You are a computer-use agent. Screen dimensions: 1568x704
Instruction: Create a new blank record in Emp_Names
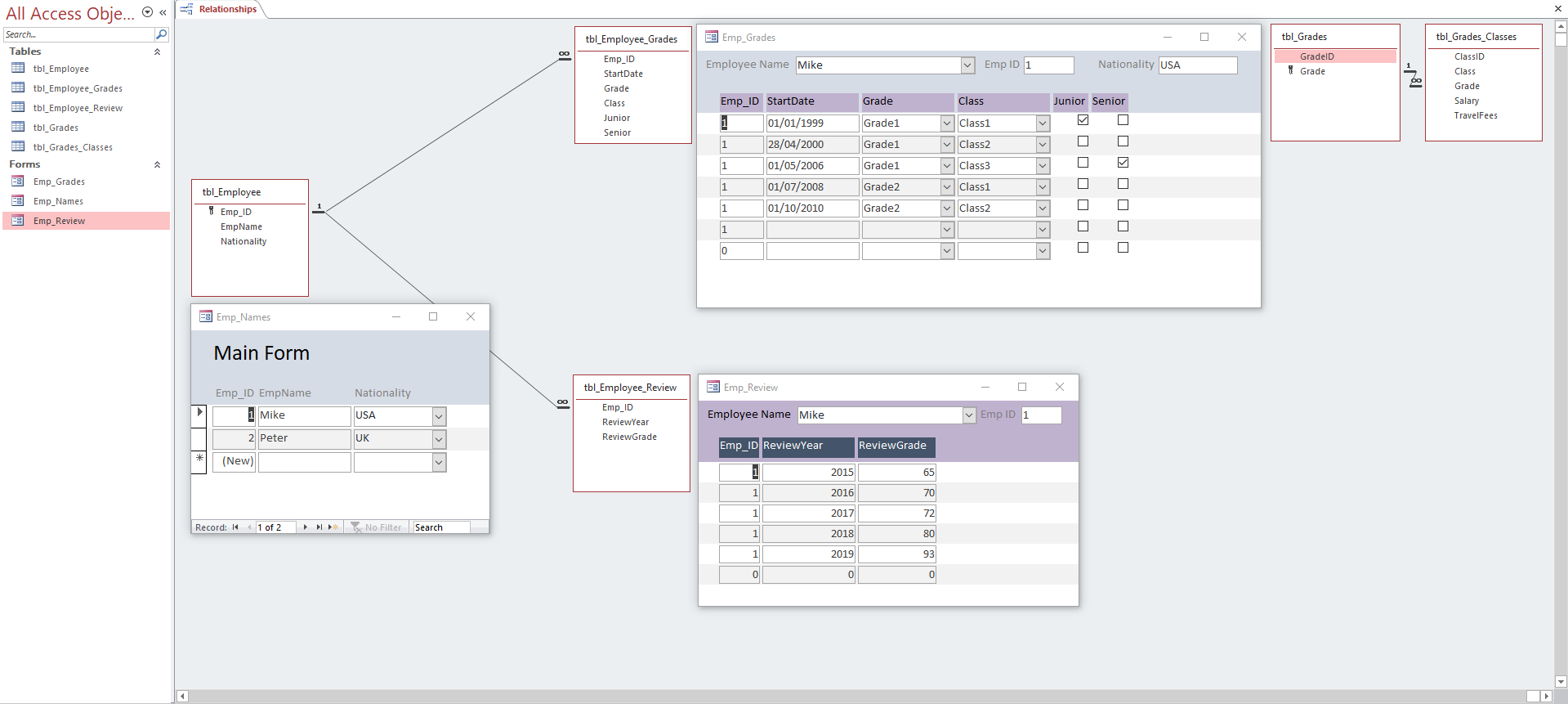pos(333,527)
